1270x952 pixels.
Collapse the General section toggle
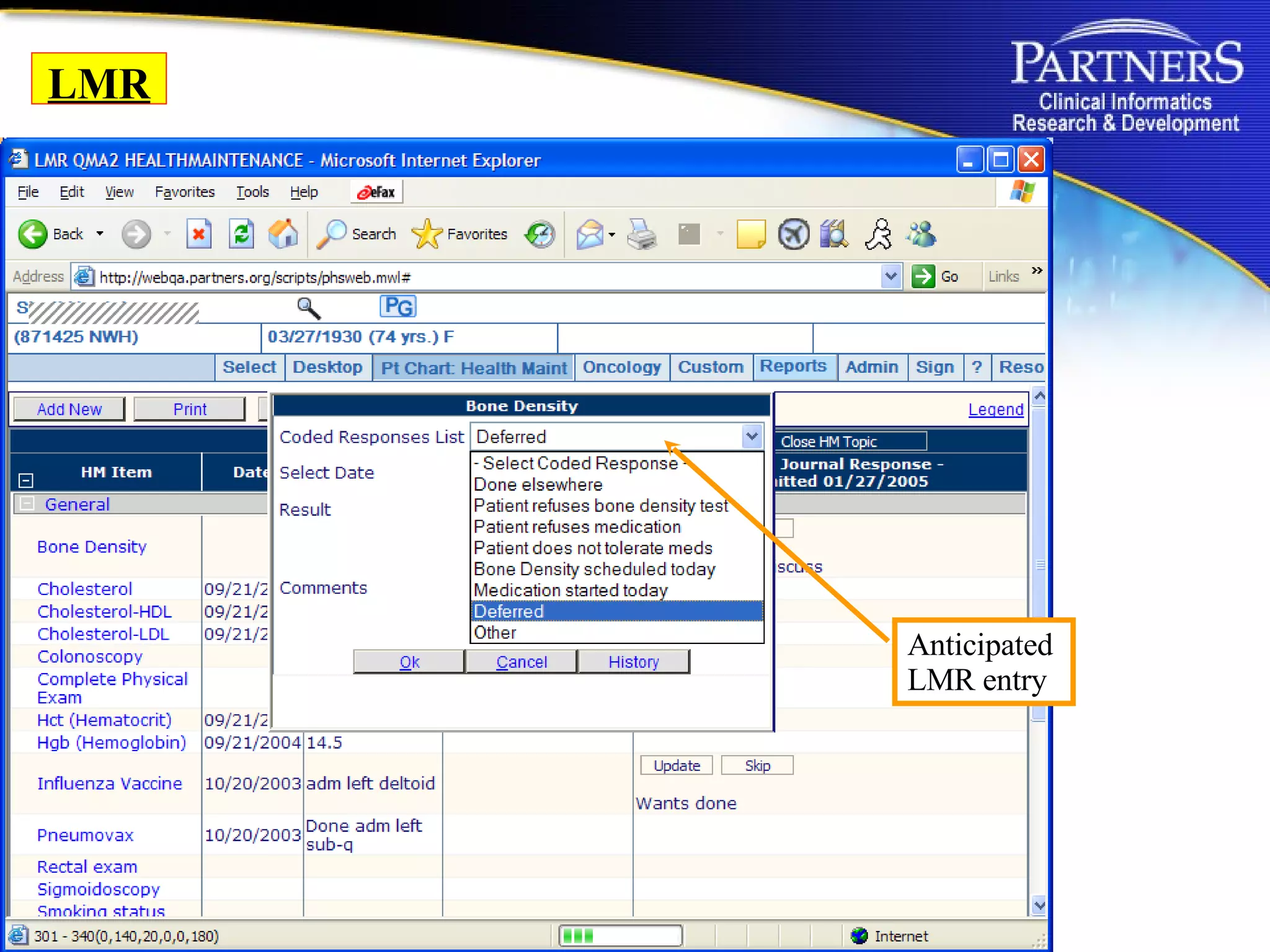[27, 504]
